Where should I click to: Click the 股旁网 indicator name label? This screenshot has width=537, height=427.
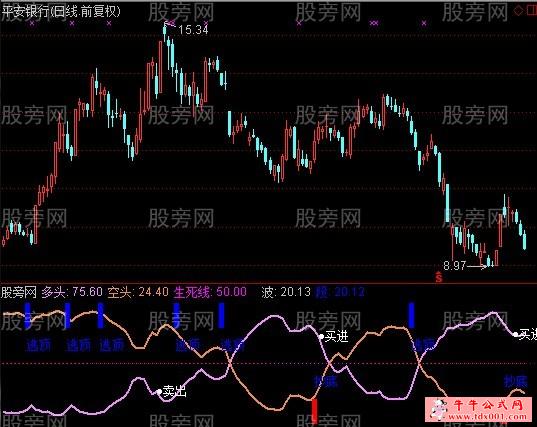pos(18,292)
